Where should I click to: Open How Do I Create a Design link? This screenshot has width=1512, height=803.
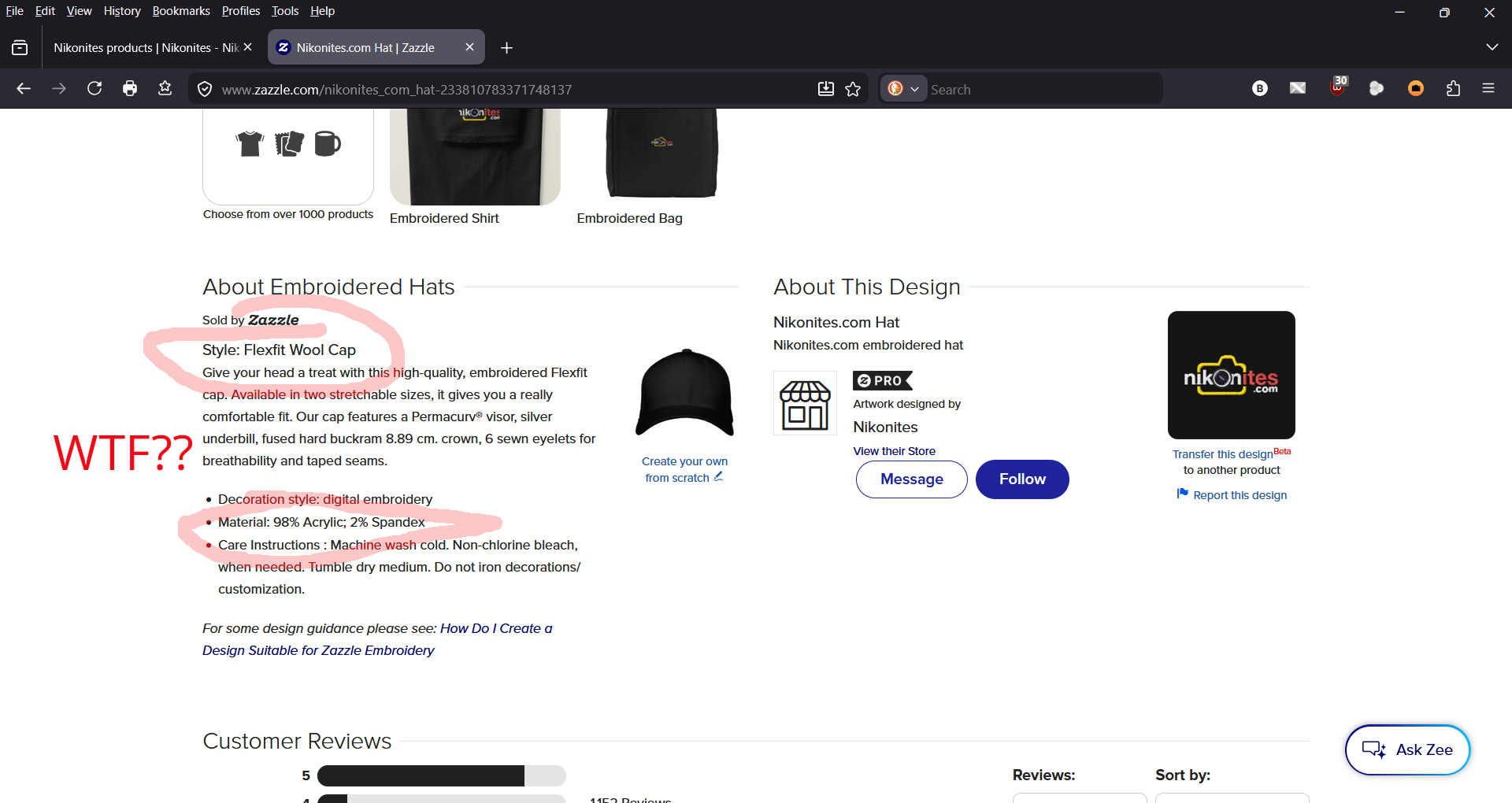pyautogui.click(x=377, y=639)
